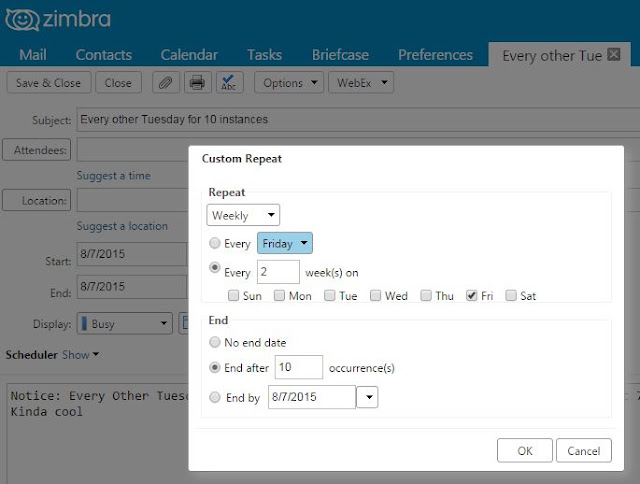The width and height of the screenshot is (640, 484).
Task: Open the Mail tab
Action: click(x=33, y=55)
